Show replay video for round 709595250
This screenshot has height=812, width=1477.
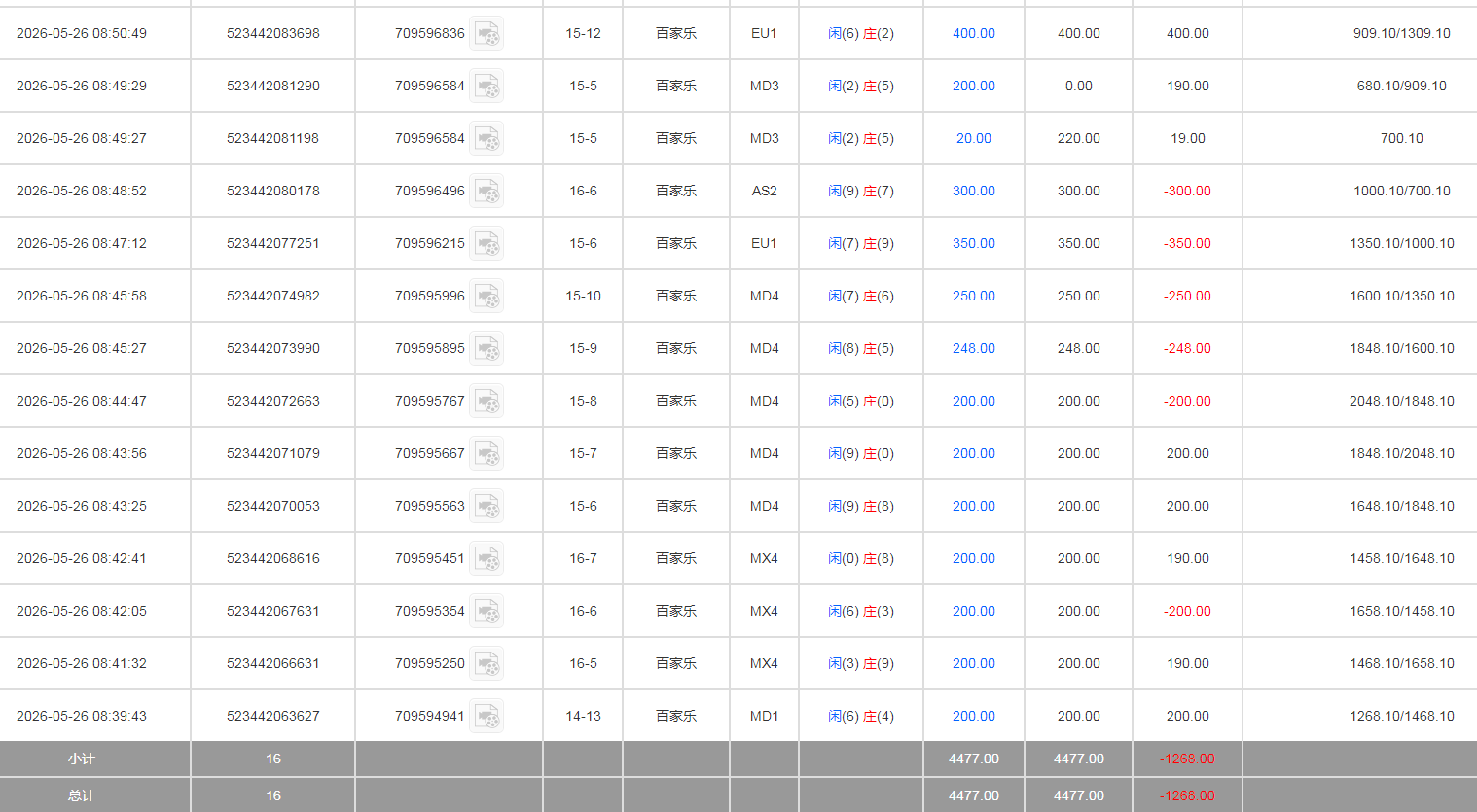point(487,664)
